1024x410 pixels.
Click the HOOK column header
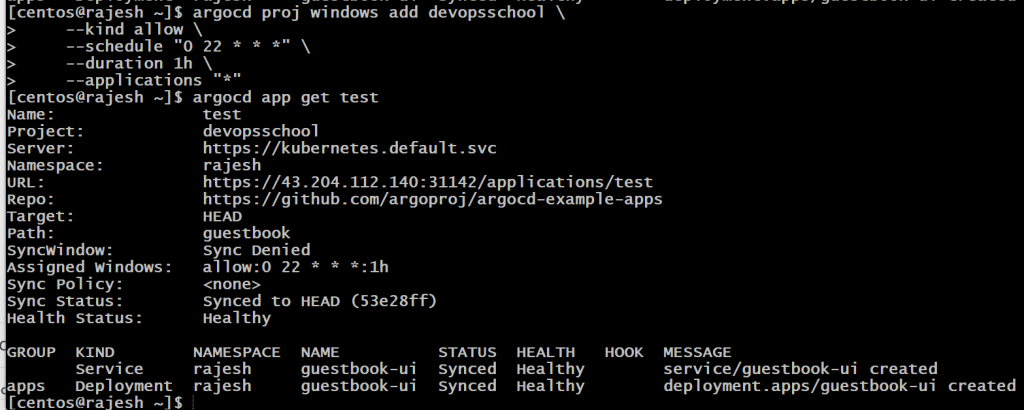624,352
